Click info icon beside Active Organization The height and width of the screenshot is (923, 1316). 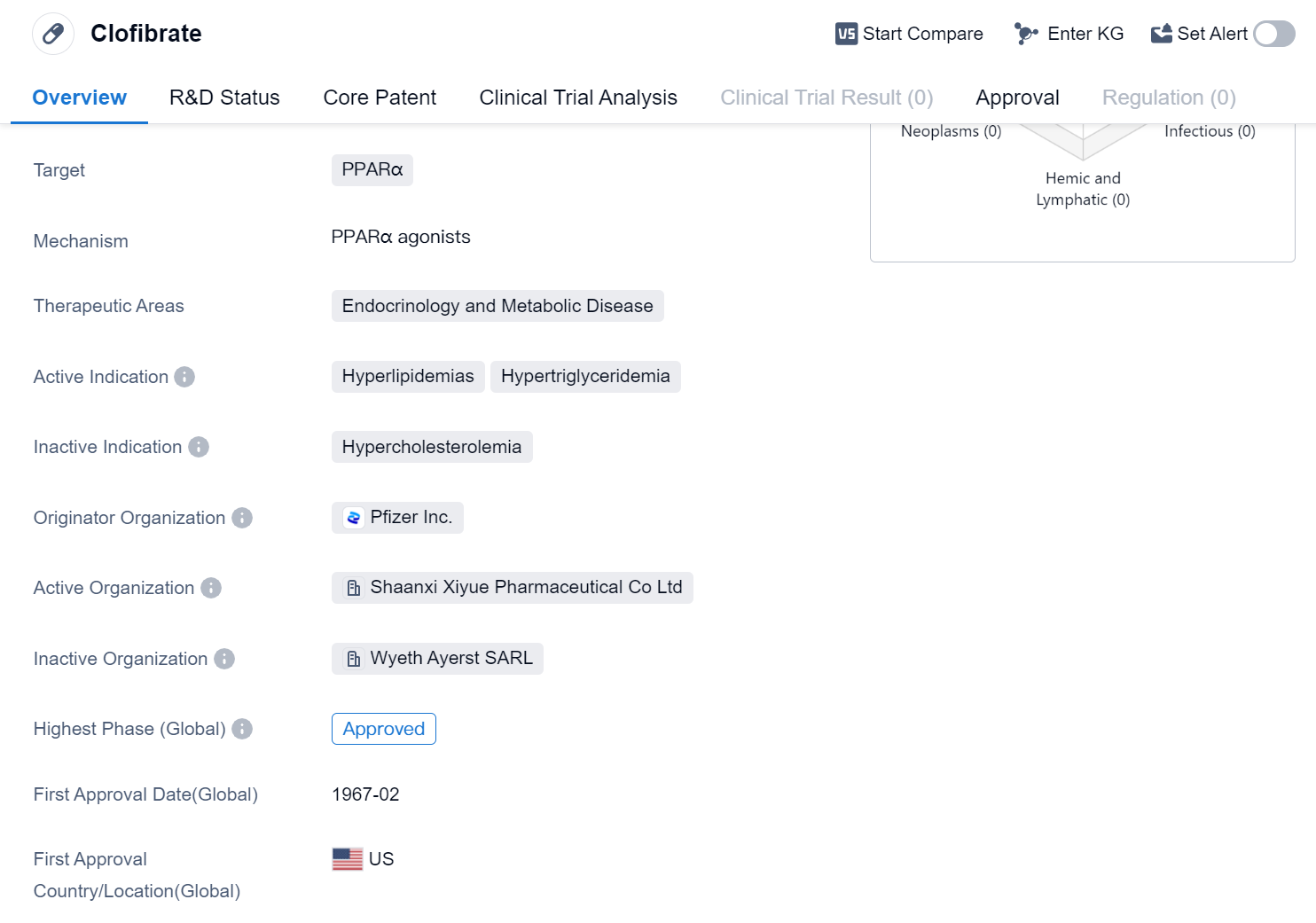click(211, 588)
